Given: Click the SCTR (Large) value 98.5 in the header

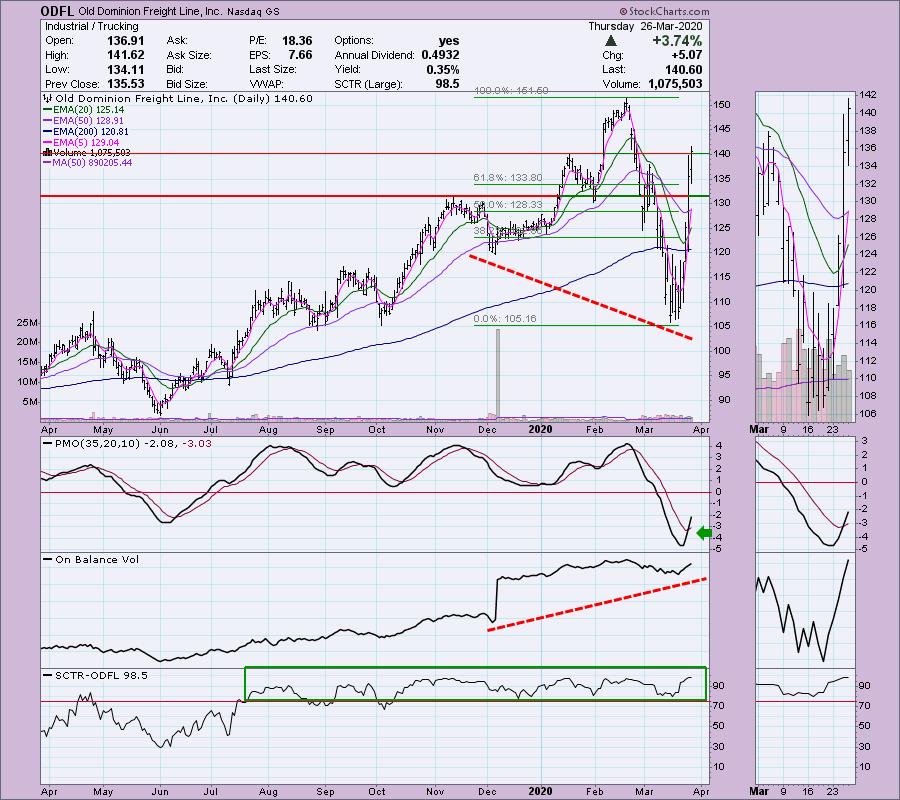Looking at the screenshot, I should [x=447, y=84].
